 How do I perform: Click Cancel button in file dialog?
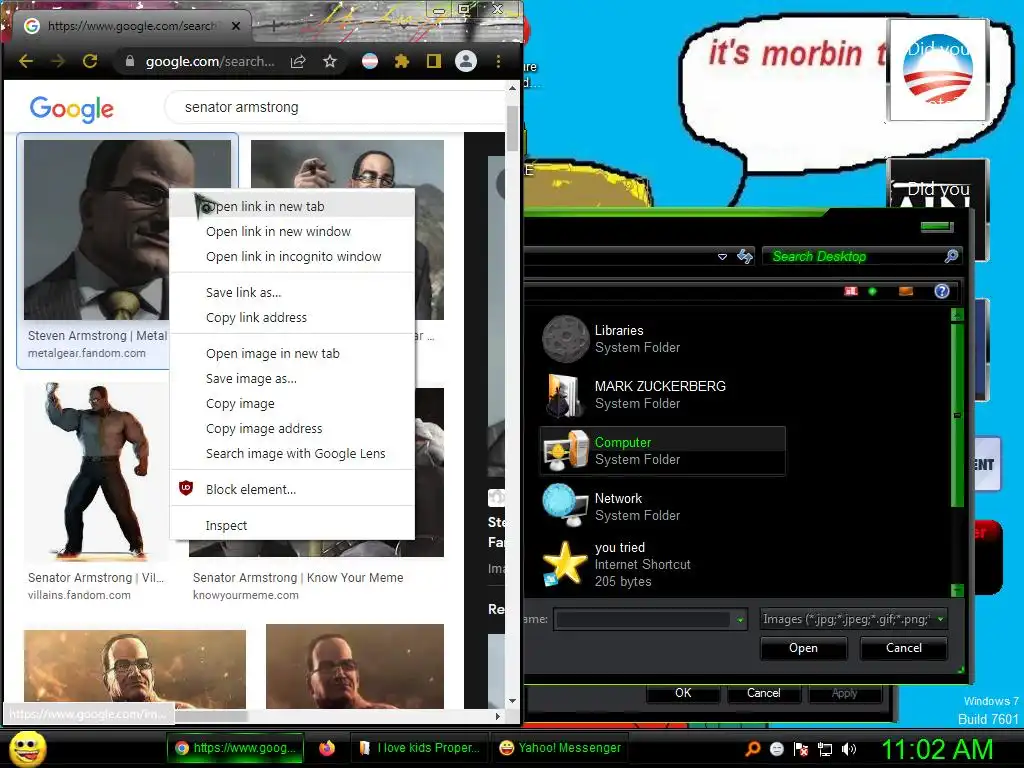click(904, 648)
